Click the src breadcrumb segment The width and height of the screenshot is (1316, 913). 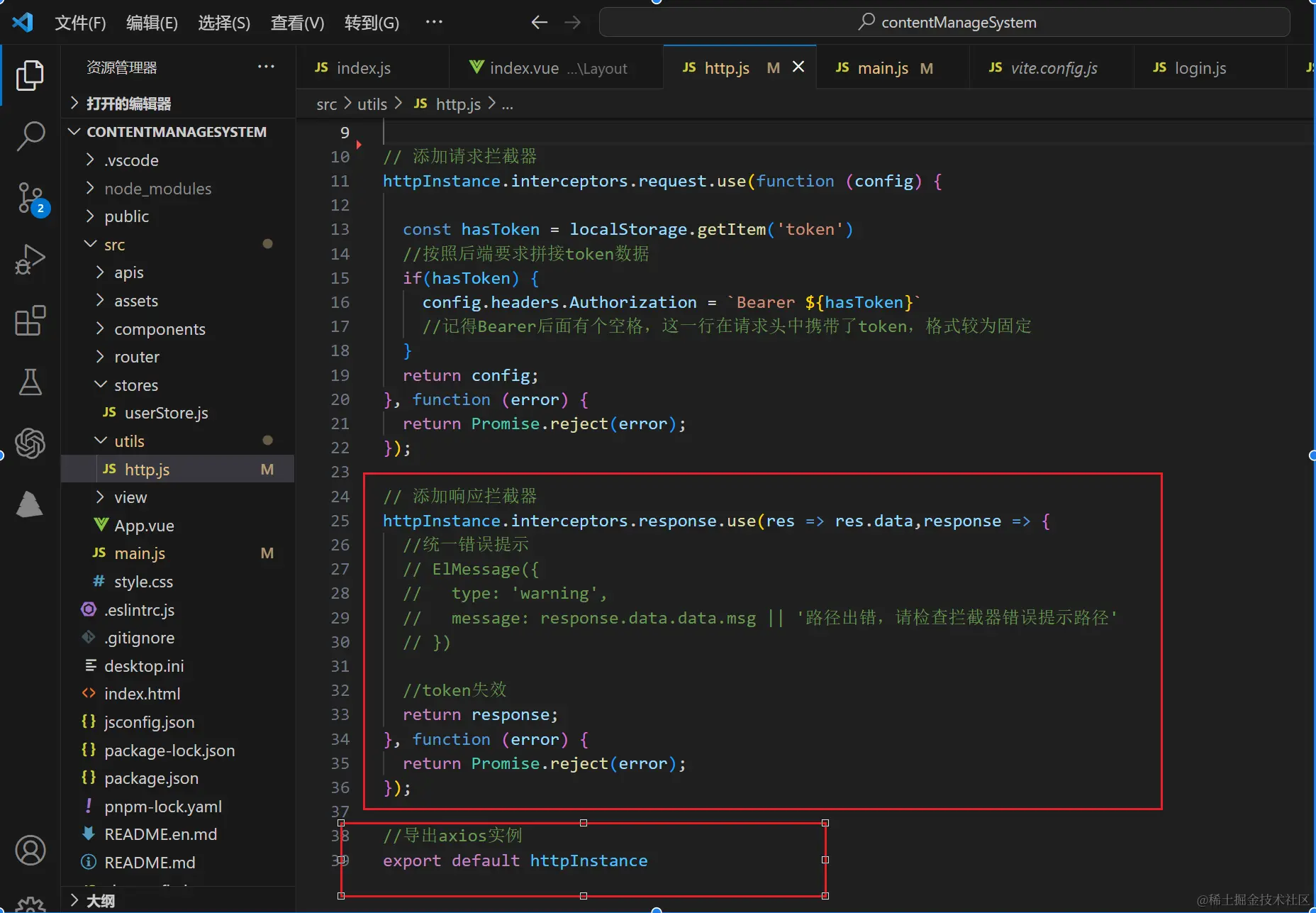pos(326,104)
